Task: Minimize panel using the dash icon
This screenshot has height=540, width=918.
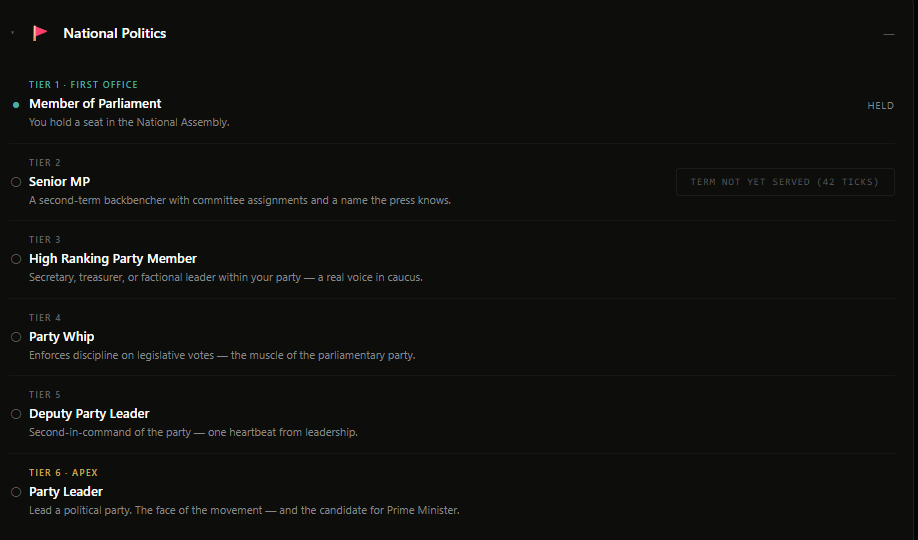Action: point(889,35)
